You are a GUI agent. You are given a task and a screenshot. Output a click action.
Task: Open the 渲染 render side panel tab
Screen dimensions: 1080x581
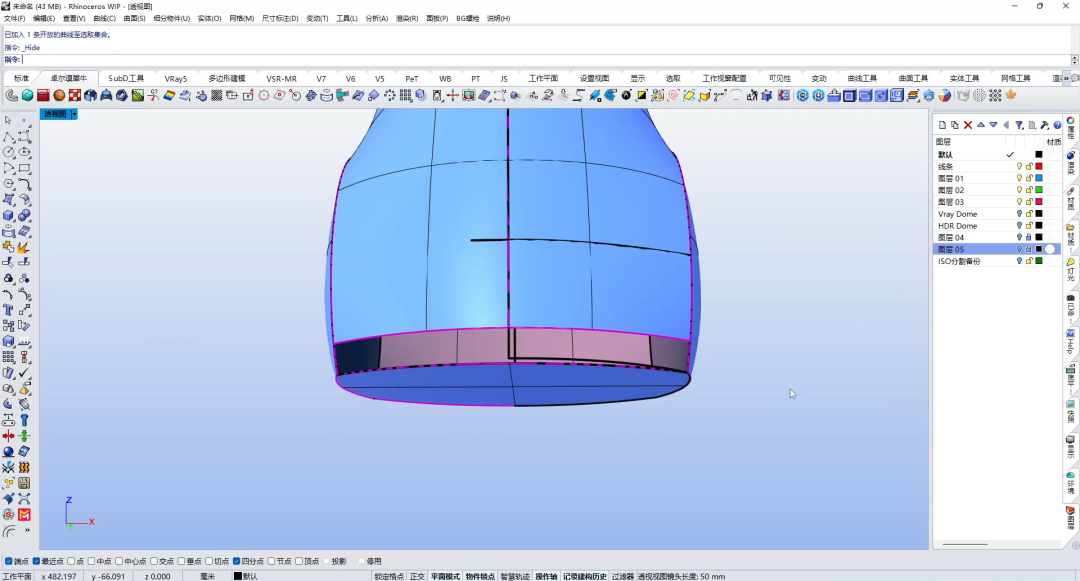1071,162
